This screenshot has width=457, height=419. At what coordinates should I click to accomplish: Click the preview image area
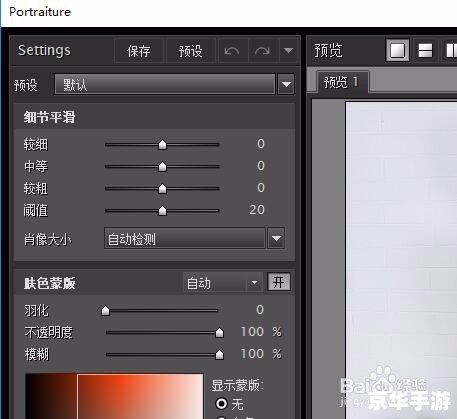tap(401, 260)
